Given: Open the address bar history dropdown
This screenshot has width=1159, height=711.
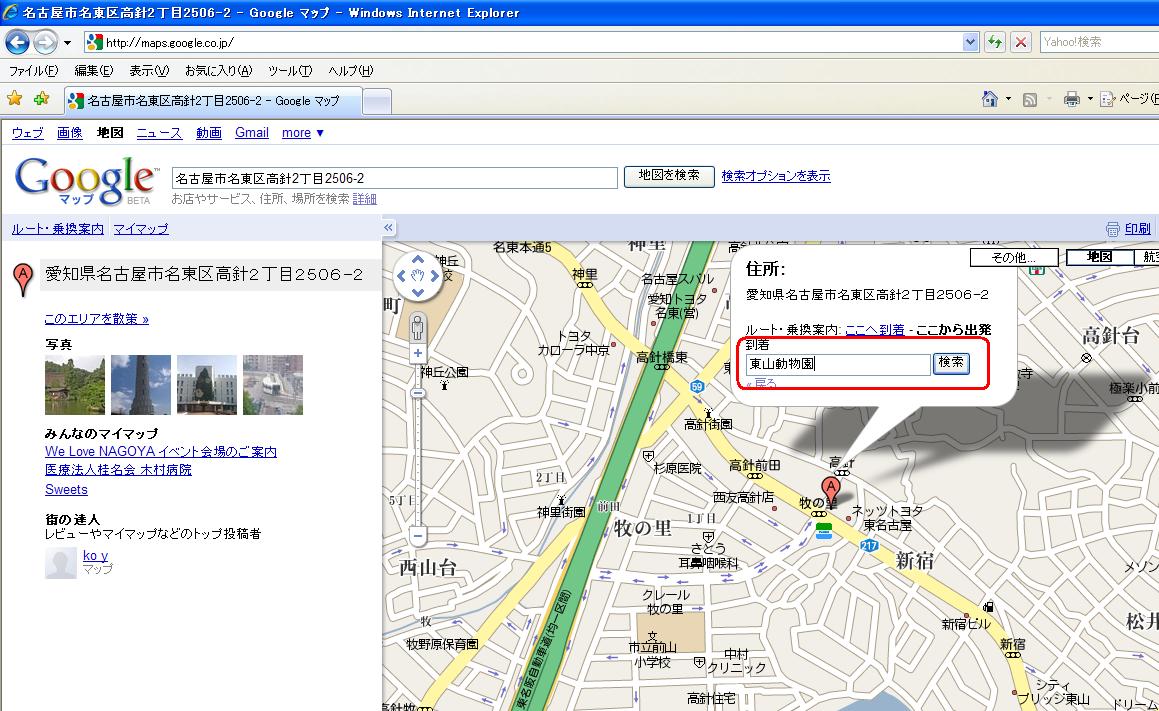Looking at the screenshot, I should click(971, 42).
